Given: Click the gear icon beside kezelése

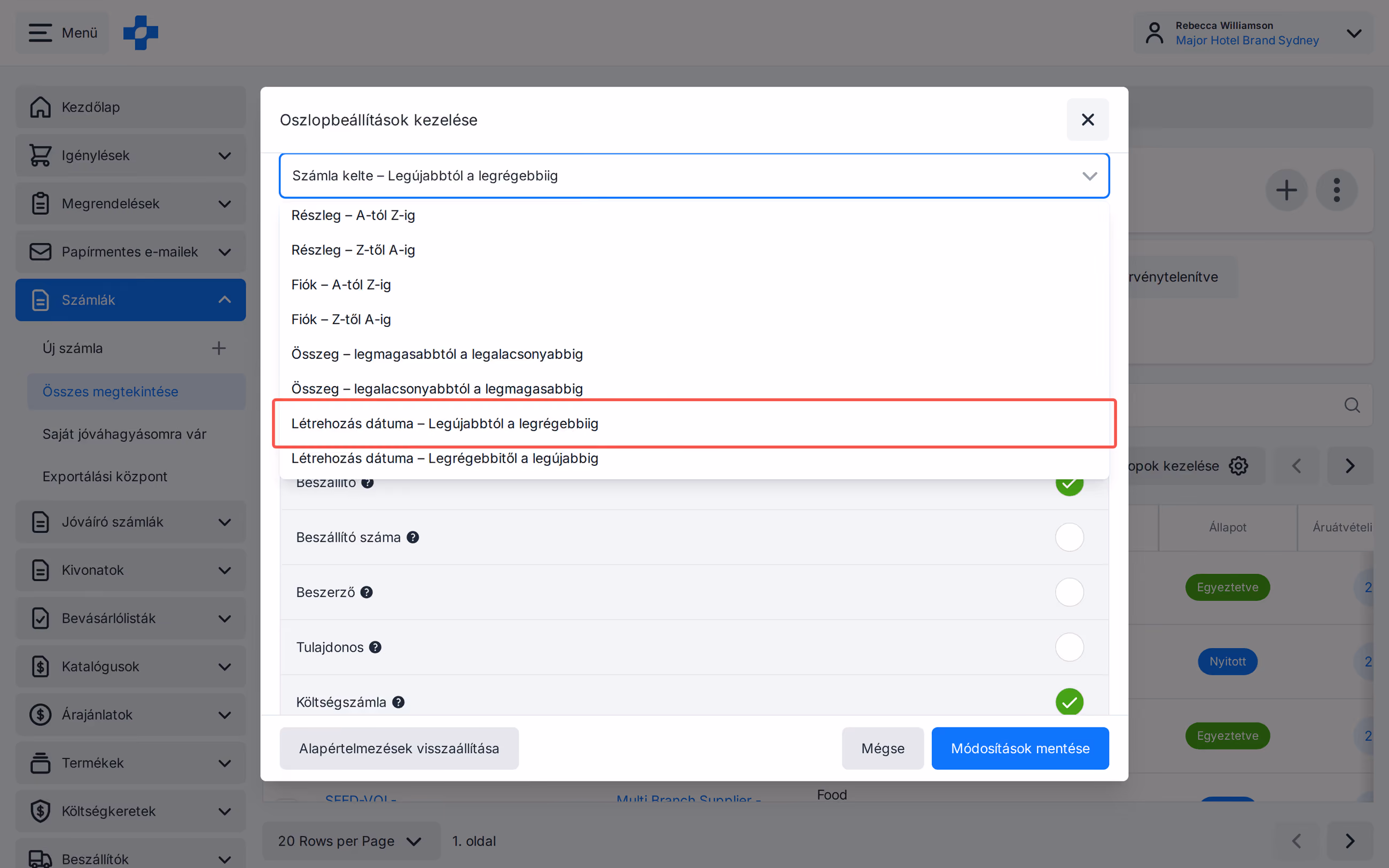Looking at the screenshot, I should pyautogui.click(x=1239, y=466).
